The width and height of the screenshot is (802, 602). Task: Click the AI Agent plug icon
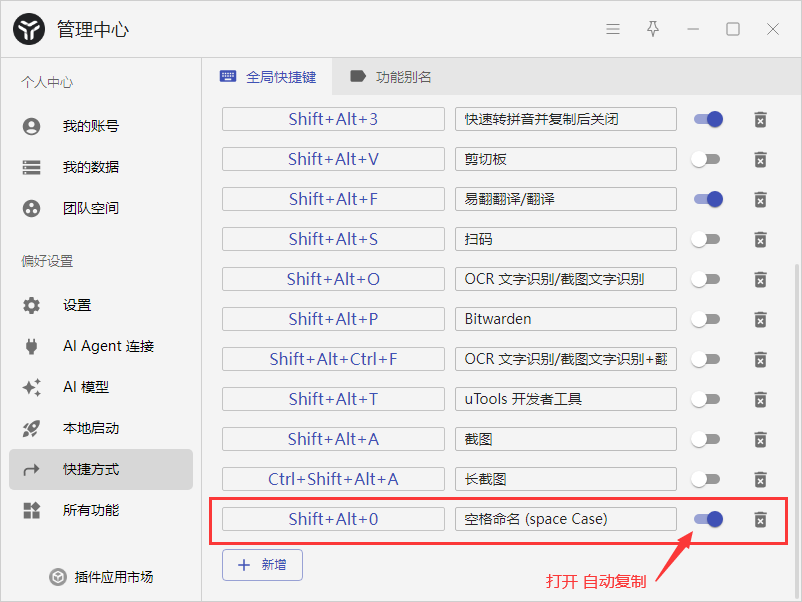coord(31,346)
